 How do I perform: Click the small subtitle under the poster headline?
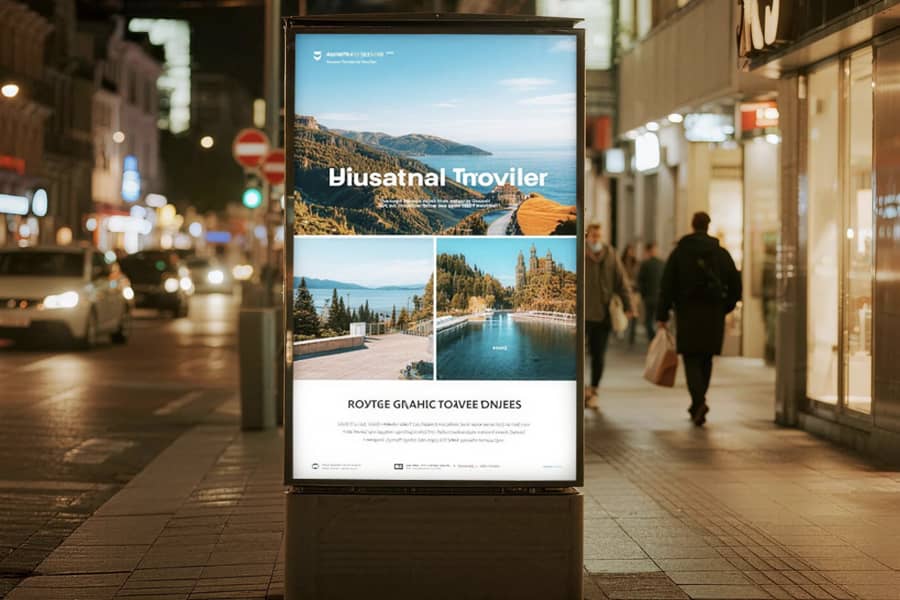(x=437, y=204)
